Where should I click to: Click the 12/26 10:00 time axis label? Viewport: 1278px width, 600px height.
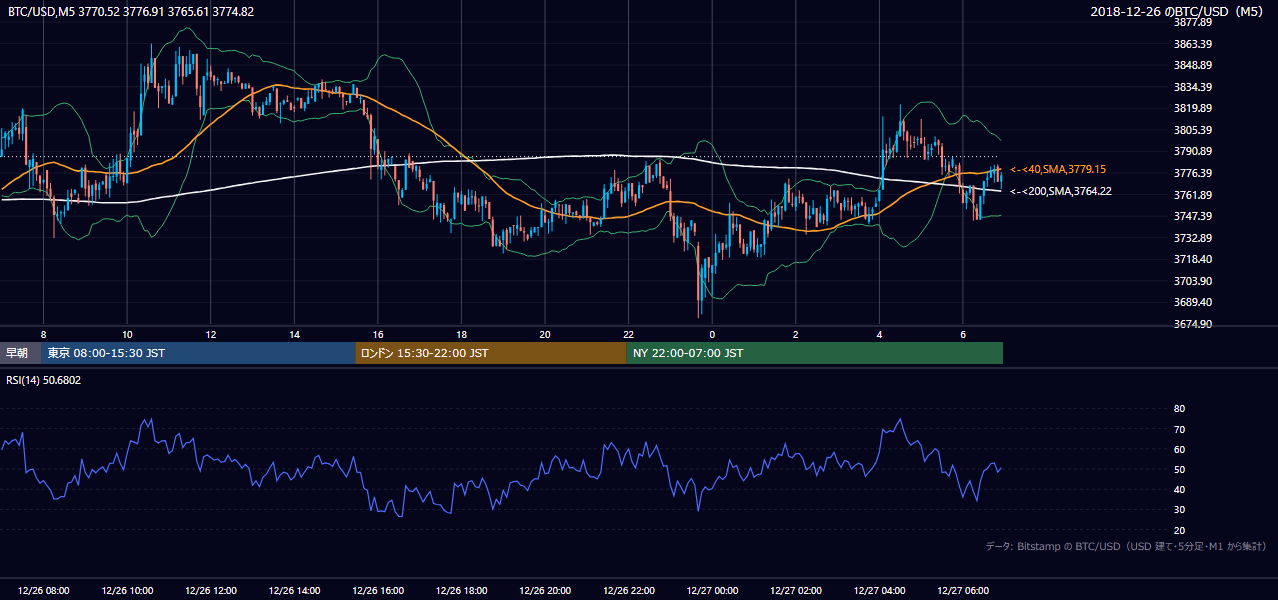[127, 591]
